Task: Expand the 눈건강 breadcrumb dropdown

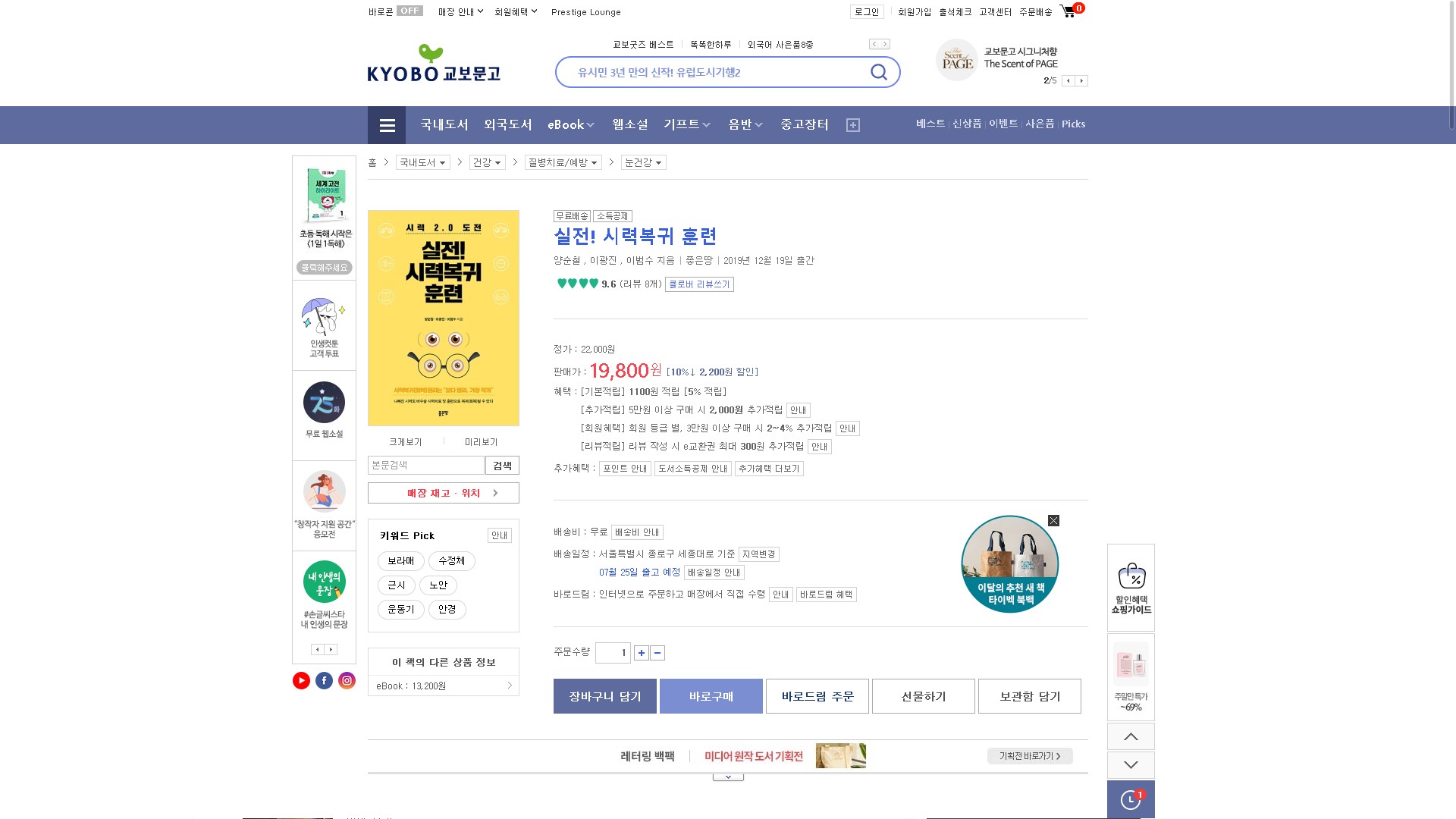Action: tap(644, 163)
